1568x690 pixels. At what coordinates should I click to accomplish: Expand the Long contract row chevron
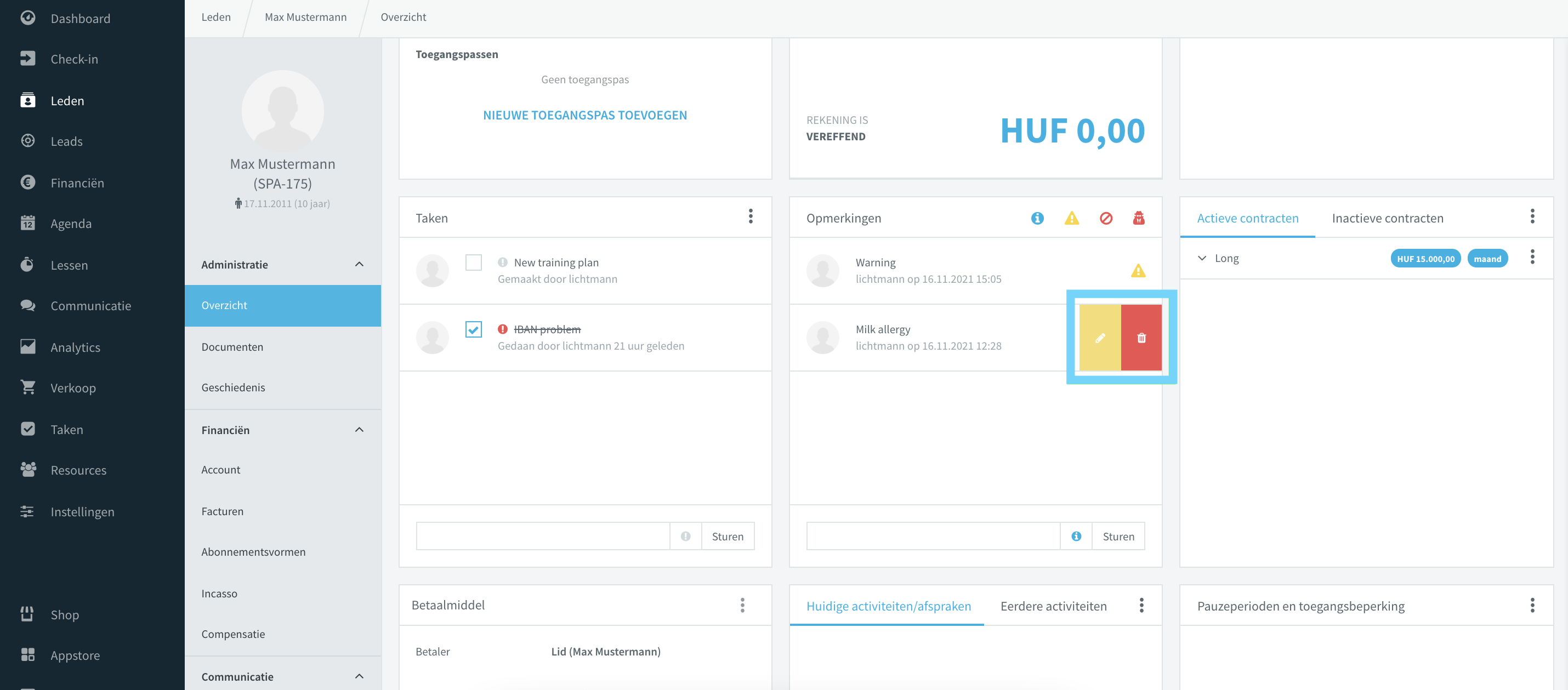1202,258
